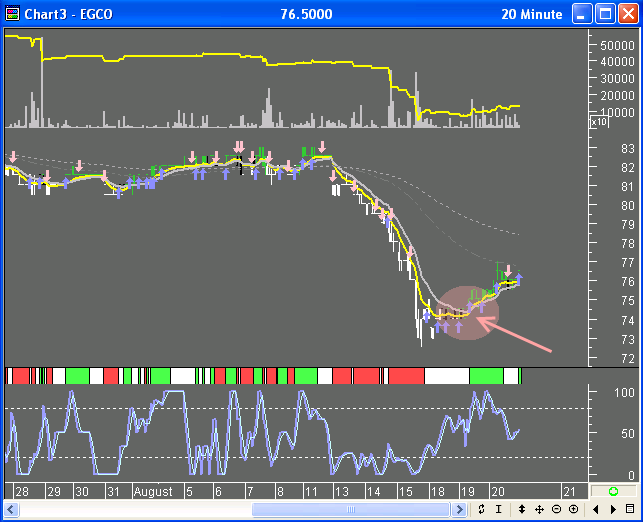Image resolution: width=643 pixels, height=522 pixels.
Task: Click the 83 price axis value
Action: tap(628, 148)
